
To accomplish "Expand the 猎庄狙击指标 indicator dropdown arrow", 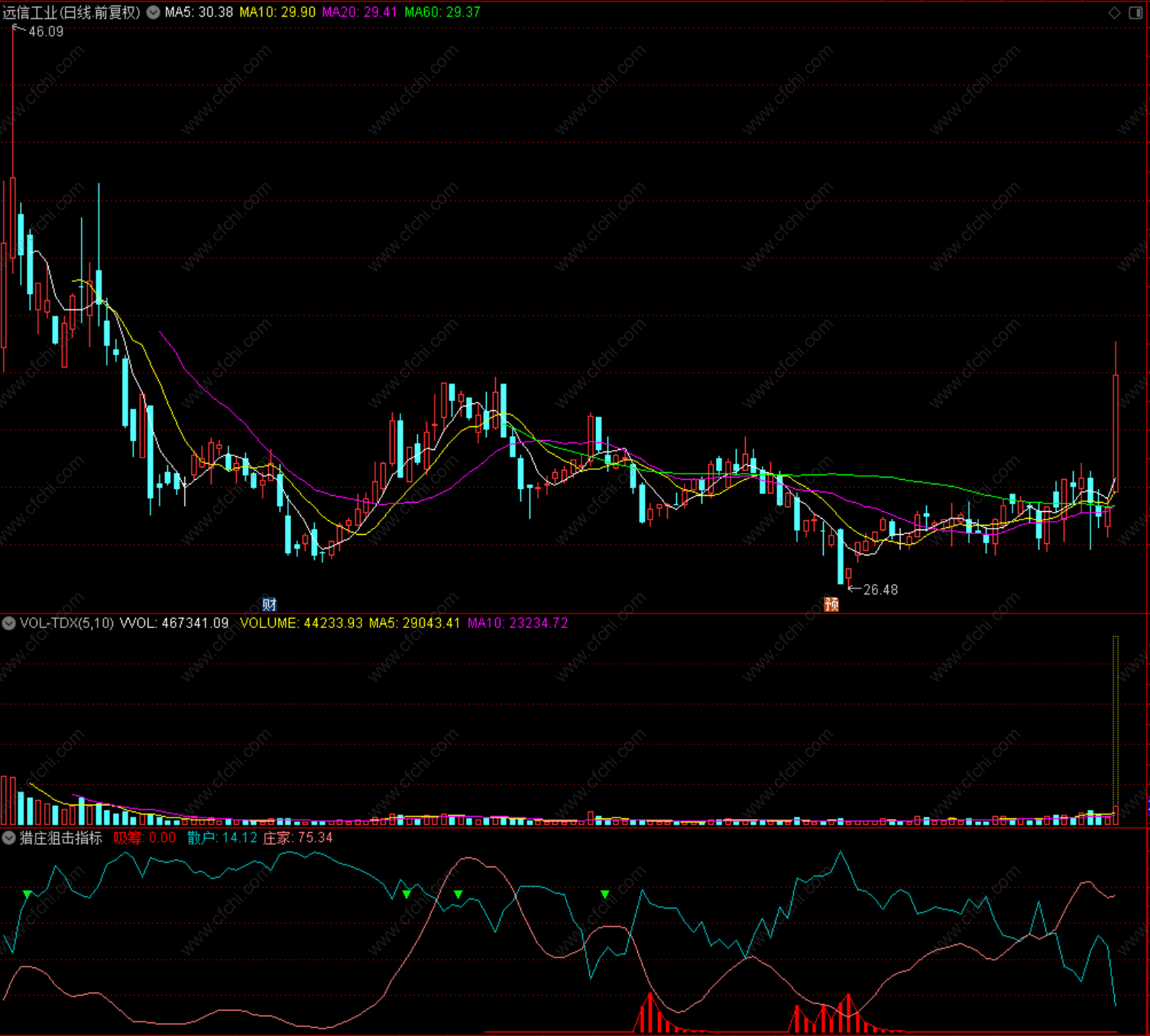I will pos(9,838).
